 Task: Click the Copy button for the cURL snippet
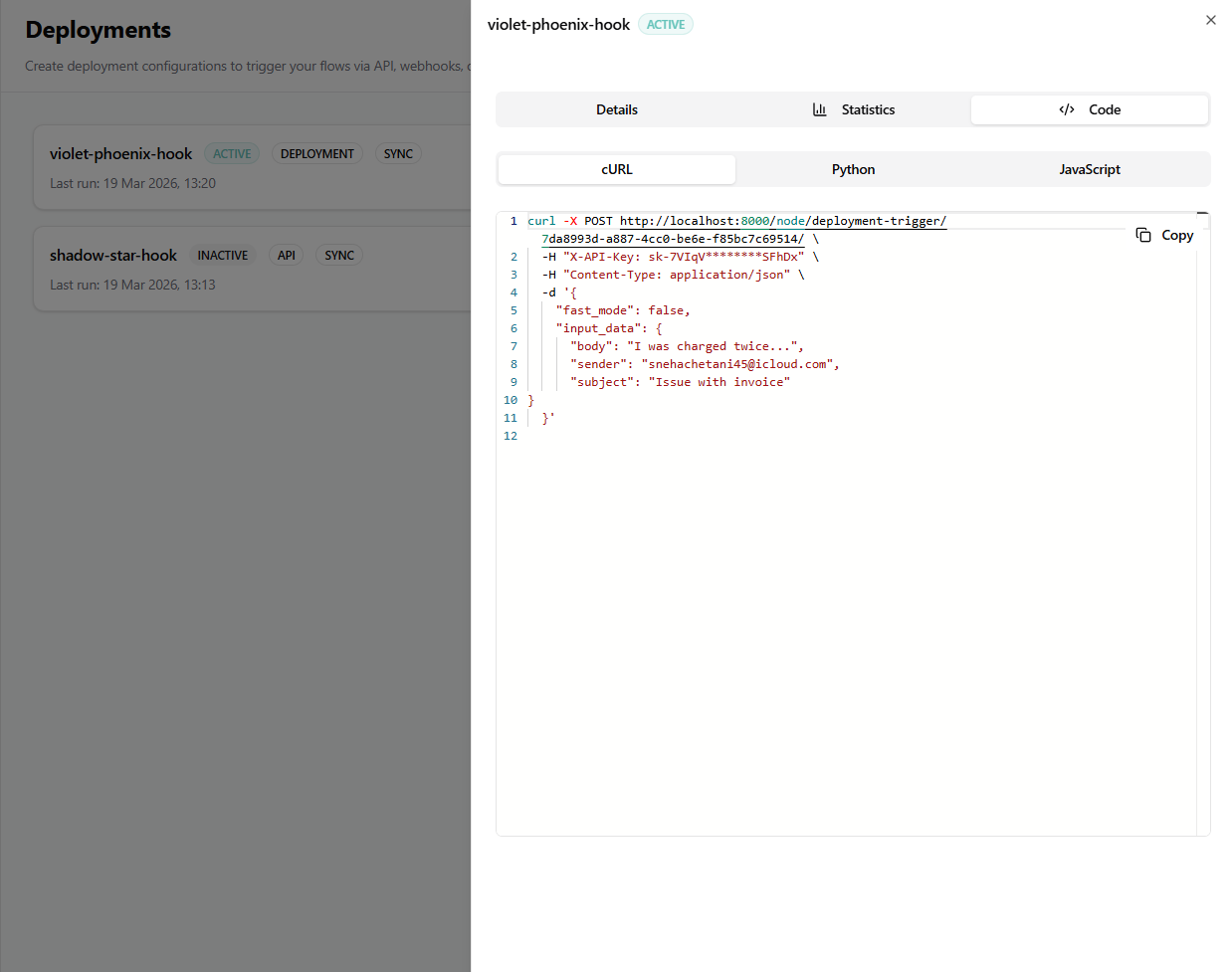pos(1164,234)
